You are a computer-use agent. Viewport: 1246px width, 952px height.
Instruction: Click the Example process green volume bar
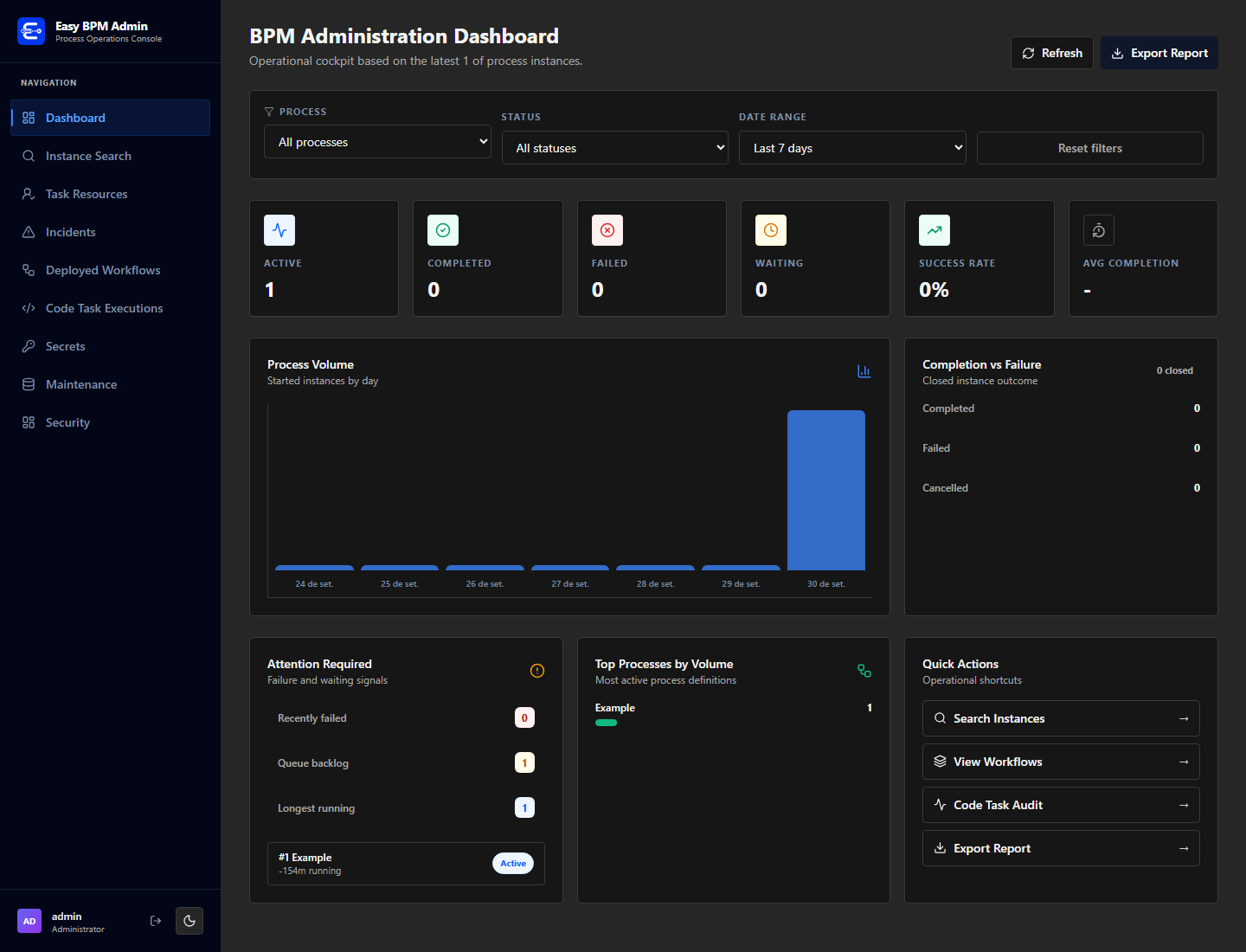[606, 723]
